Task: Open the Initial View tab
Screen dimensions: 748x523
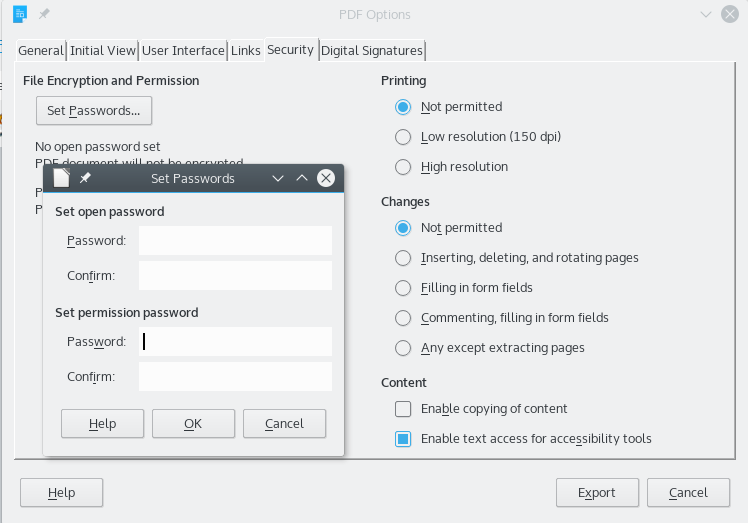Action: tap(103, 50)
